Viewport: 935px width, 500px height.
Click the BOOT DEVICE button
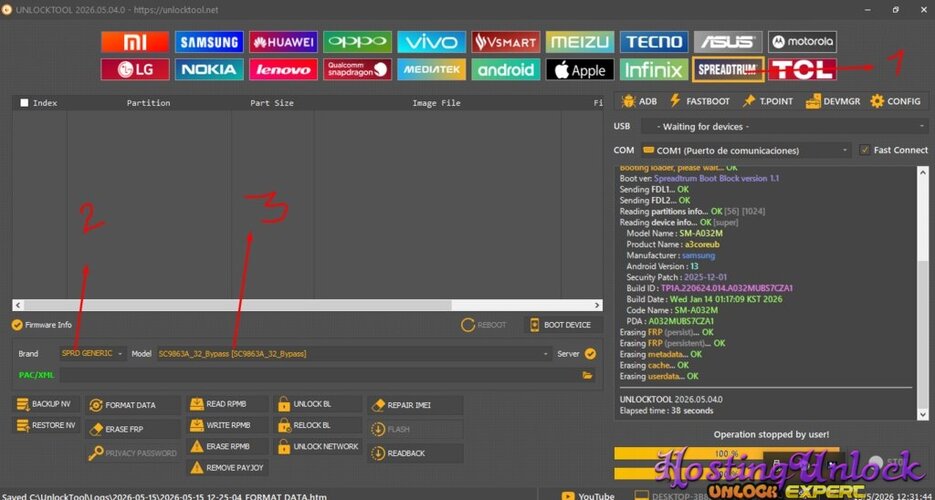563,325
